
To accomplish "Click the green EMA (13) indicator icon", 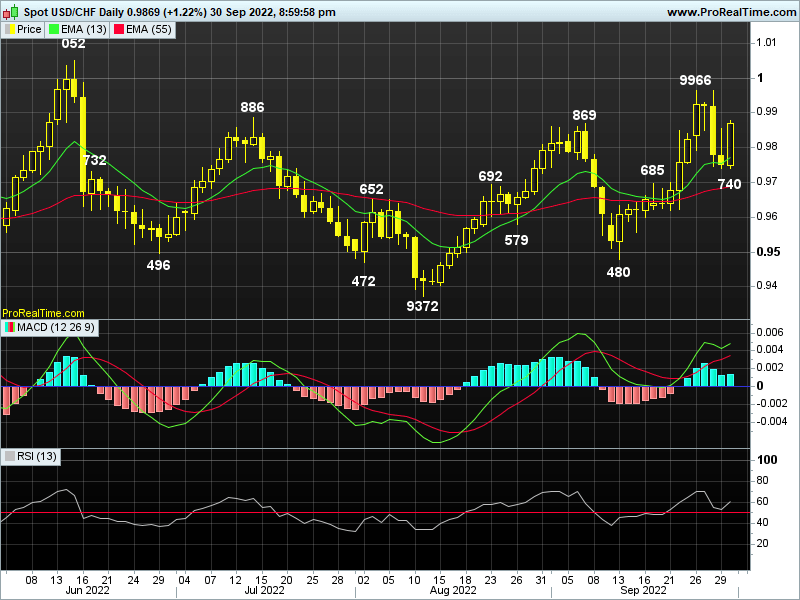I will [x=53, y=28].
